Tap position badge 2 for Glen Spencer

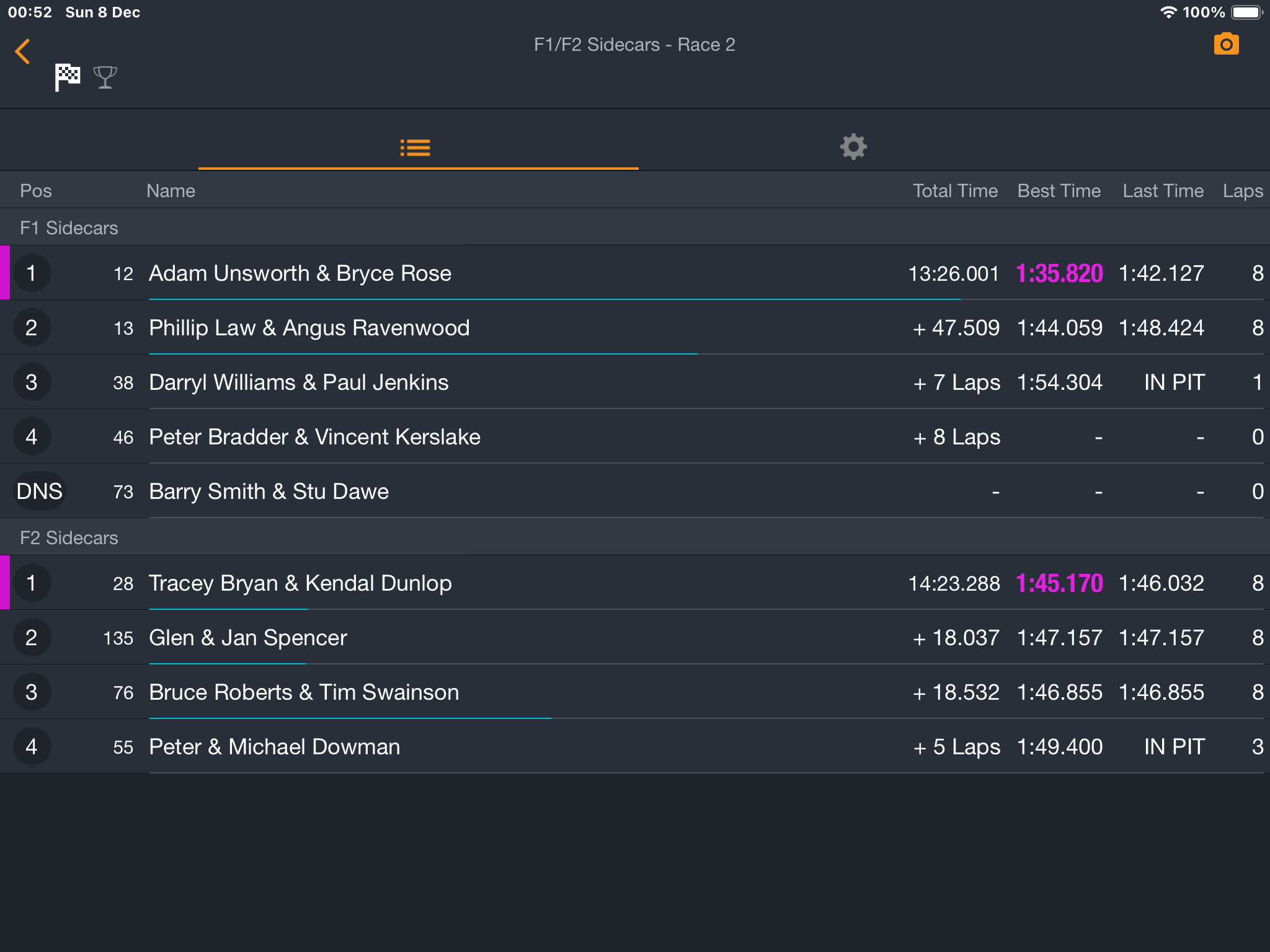[x=32, y=637]
